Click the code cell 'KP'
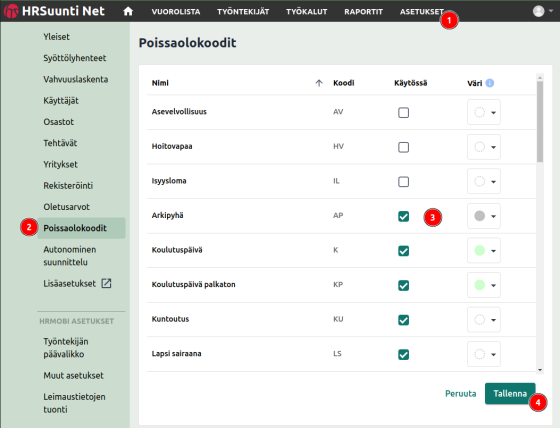This screenshot has width=560, height=428. coord(338,284)
